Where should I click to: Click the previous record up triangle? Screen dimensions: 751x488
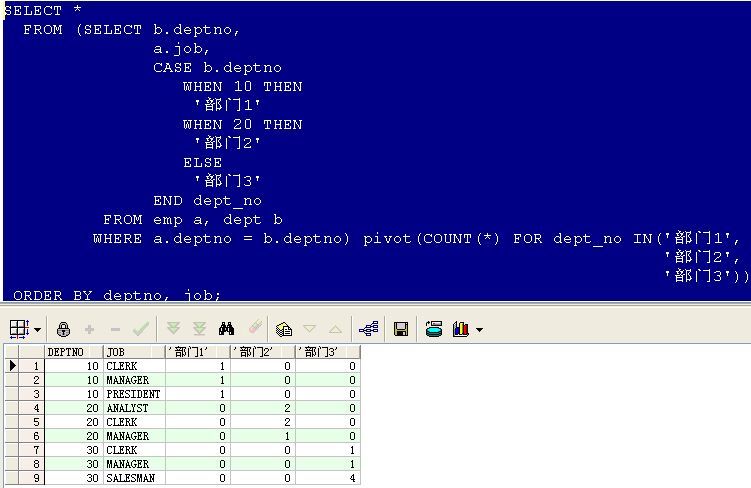[335, 329]
